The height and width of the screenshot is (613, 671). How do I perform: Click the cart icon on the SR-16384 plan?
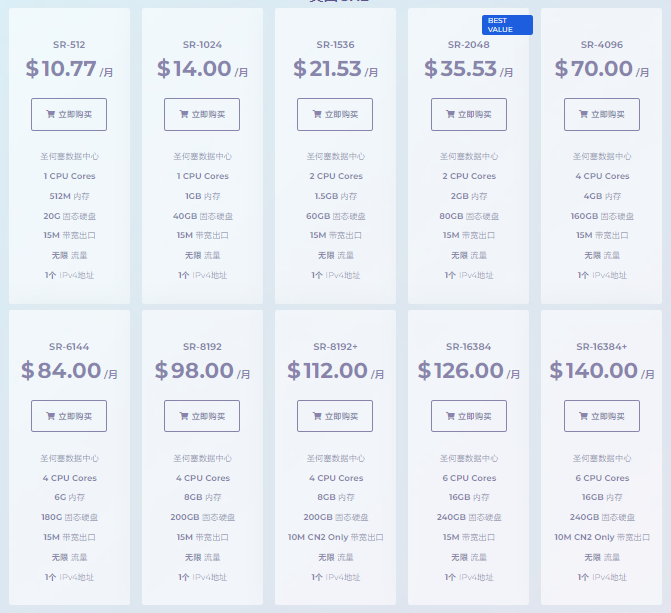tap(450, 416)
